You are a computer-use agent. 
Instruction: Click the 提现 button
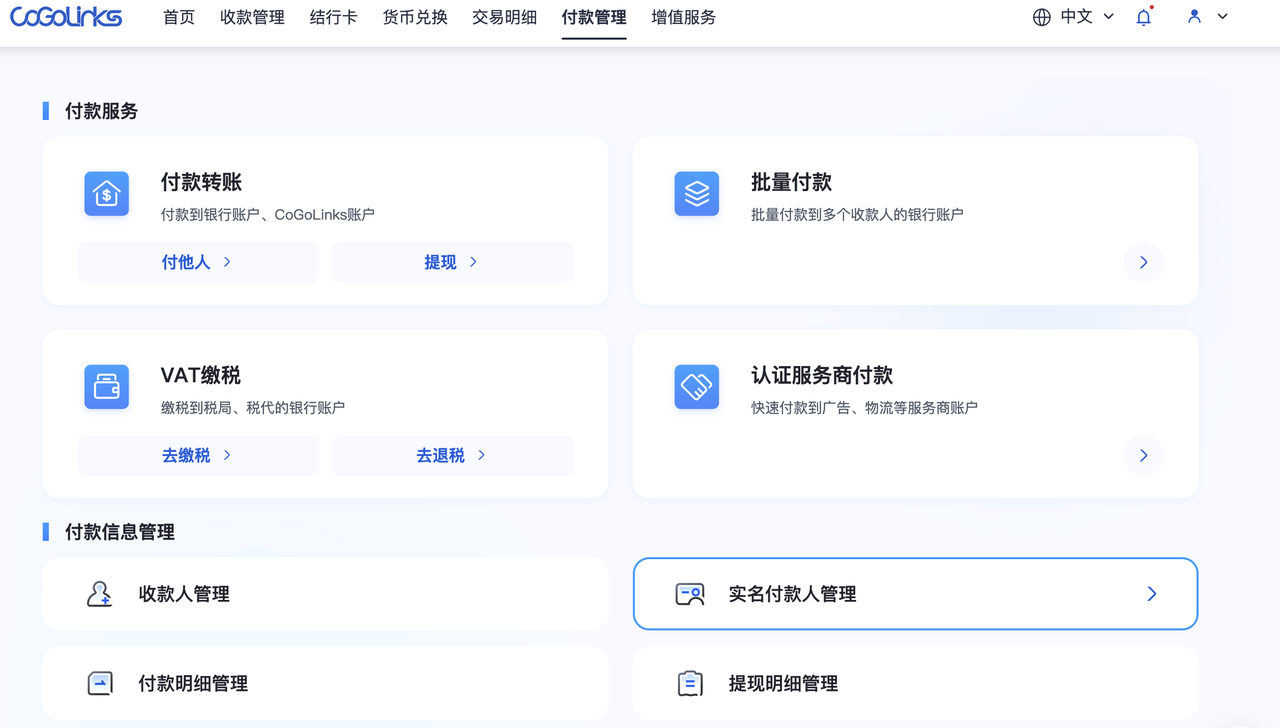click(452, 262)
